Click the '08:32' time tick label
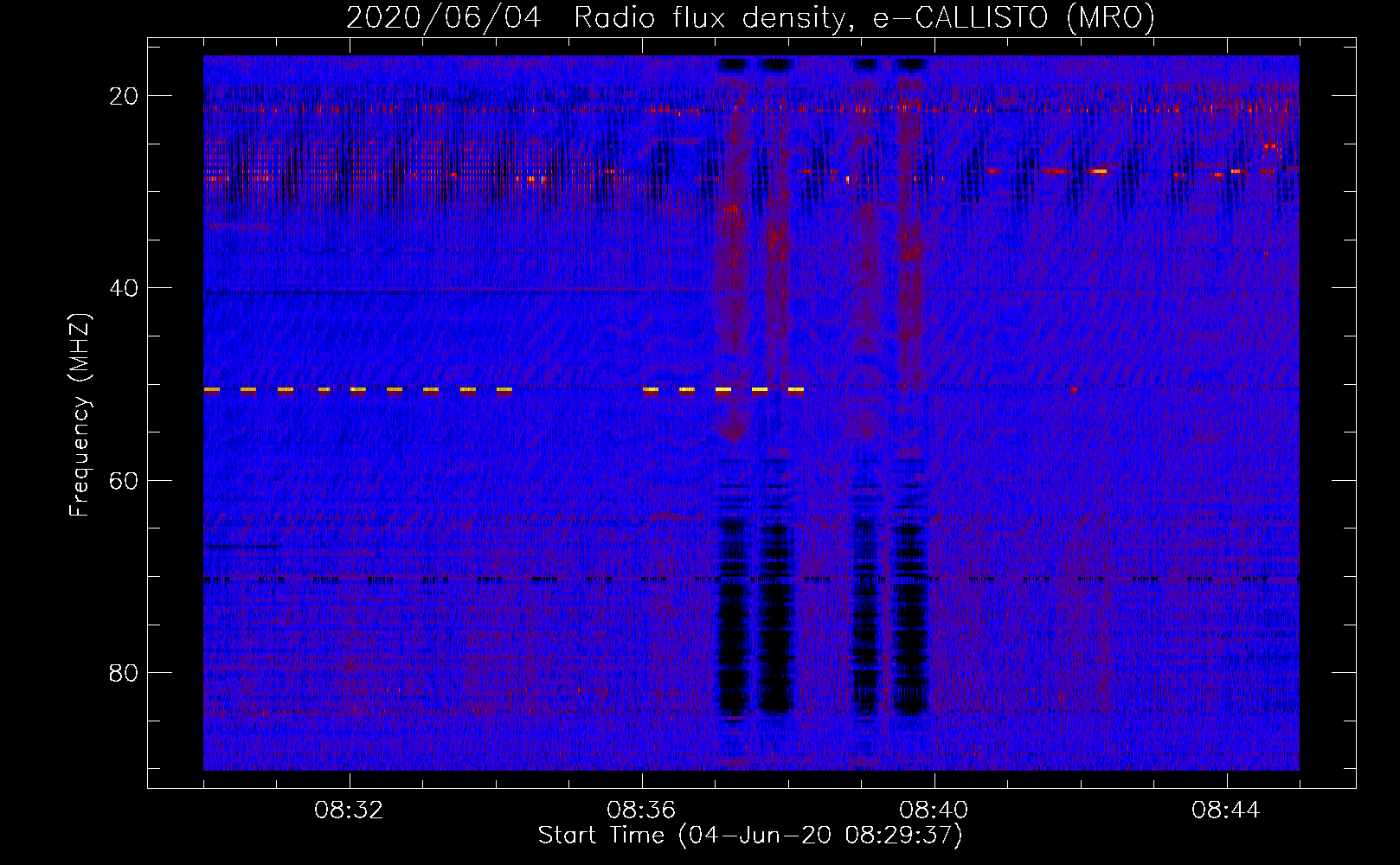Screen dimensions: 1400x865 350,811
